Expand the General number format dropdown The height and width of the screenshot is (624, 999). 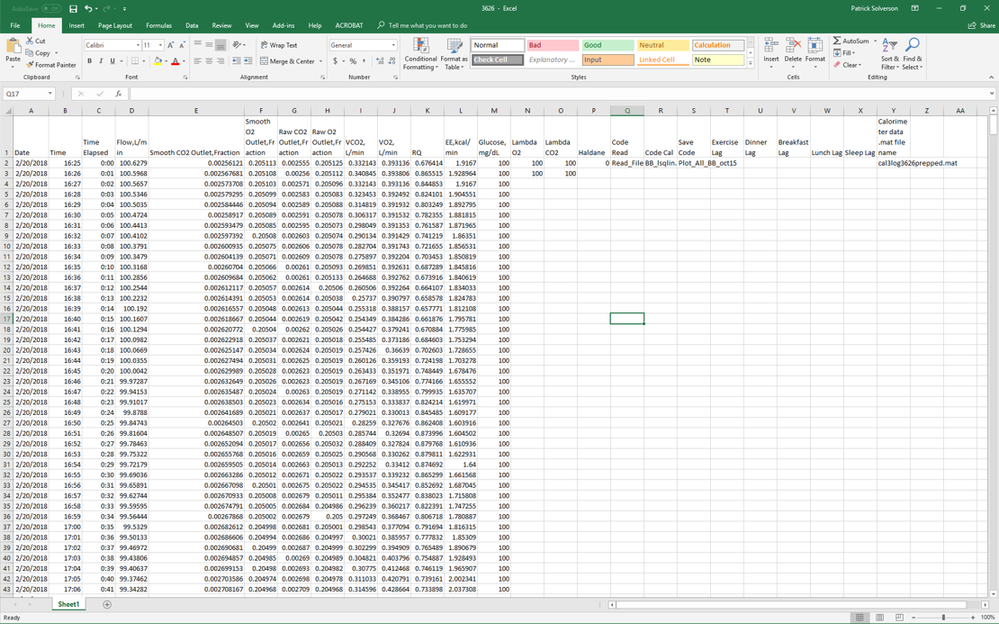pos(392,45)
